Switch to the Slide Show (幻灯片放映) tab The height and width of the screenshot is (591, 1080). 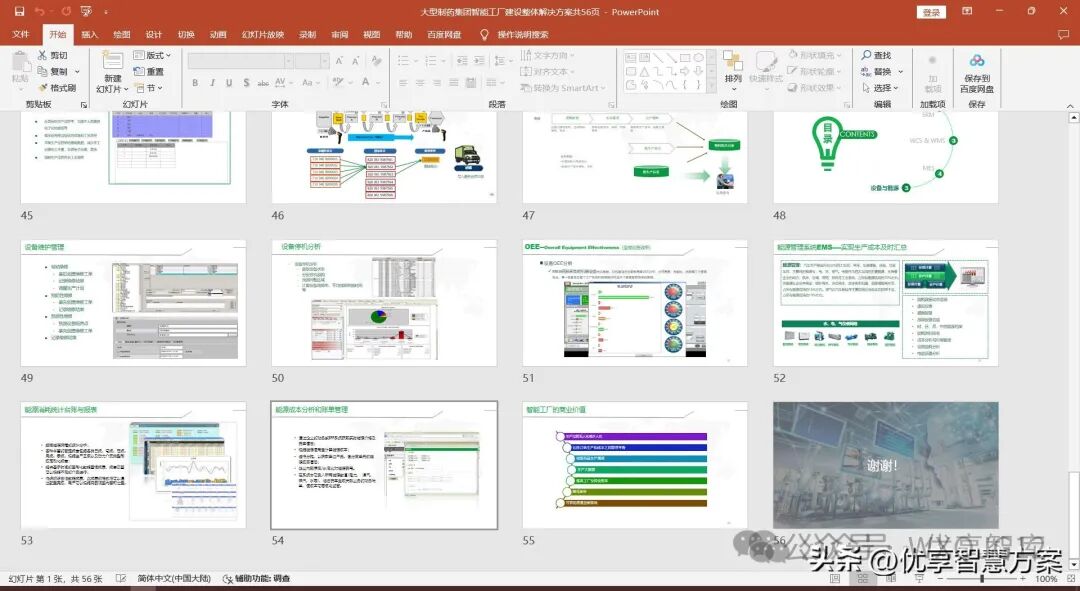click(263, 34)
